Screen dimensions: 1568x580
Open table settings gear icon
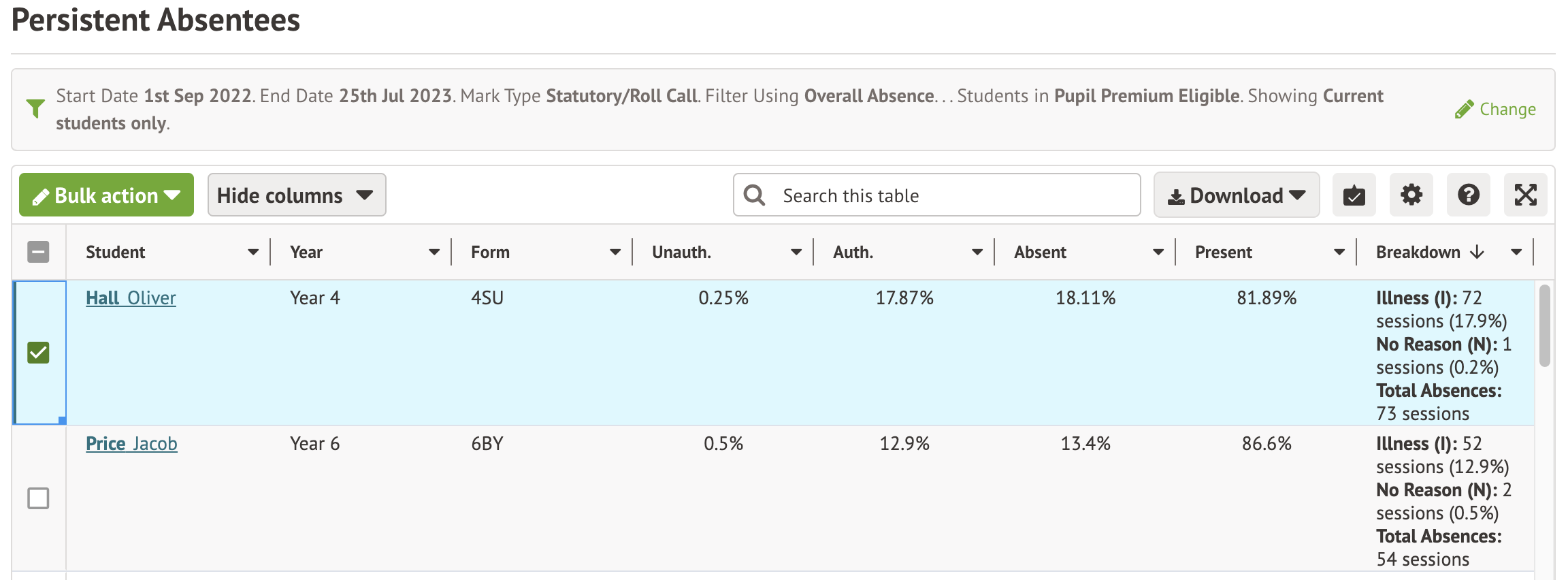1411,195
